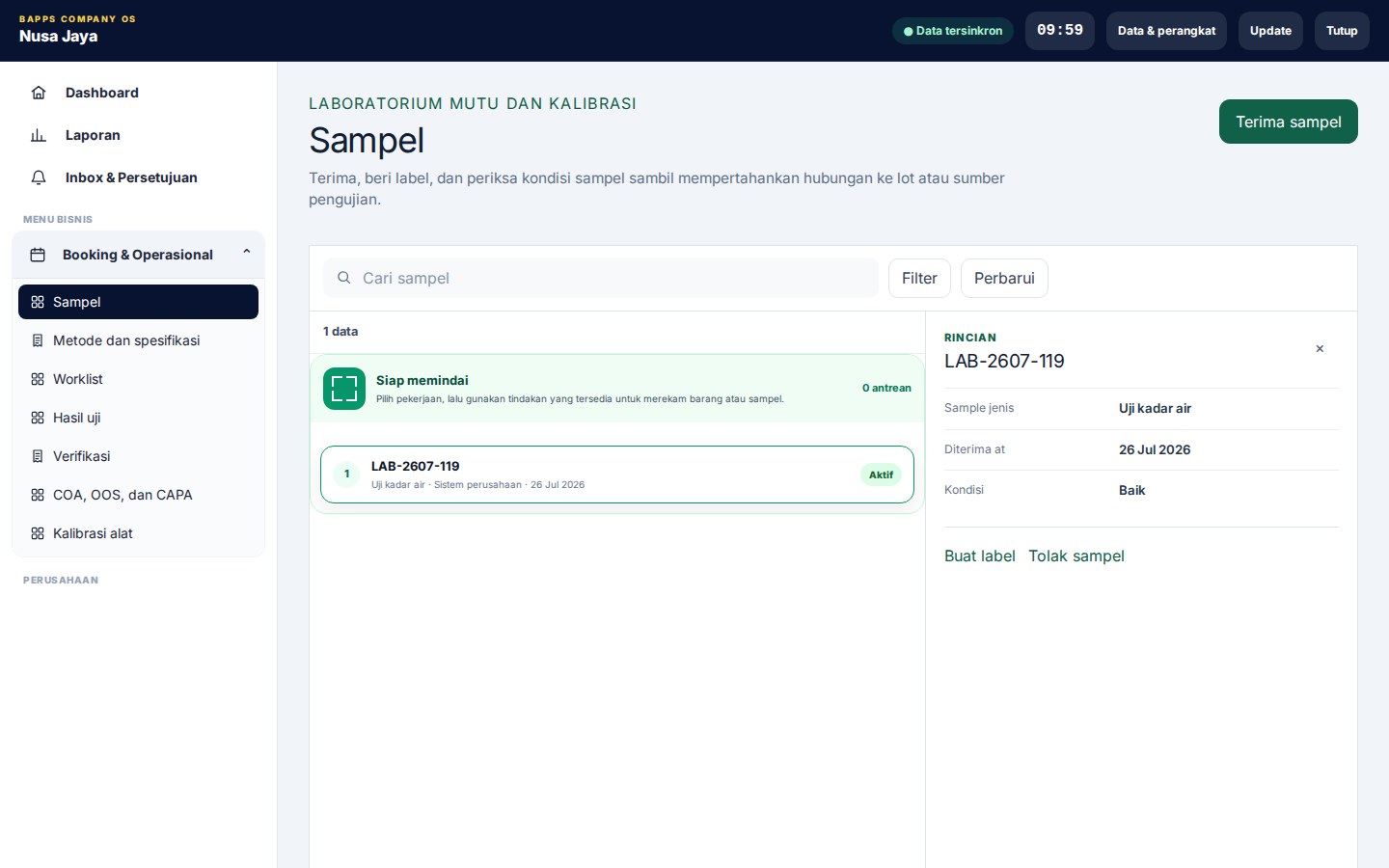The image size is (1389, 868).
Task: Click the Dashboard home icon
Action: (x=39, y=93)
